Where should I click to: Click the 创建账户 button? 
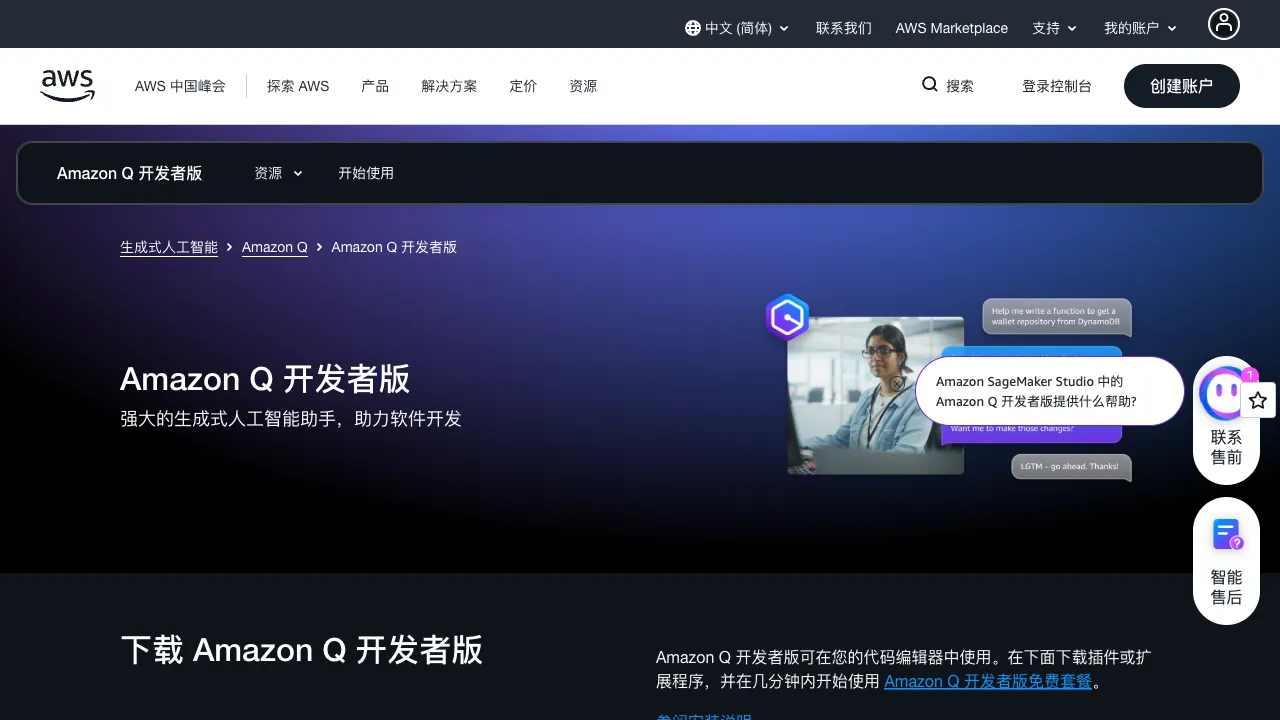(x=1182, y=86)
